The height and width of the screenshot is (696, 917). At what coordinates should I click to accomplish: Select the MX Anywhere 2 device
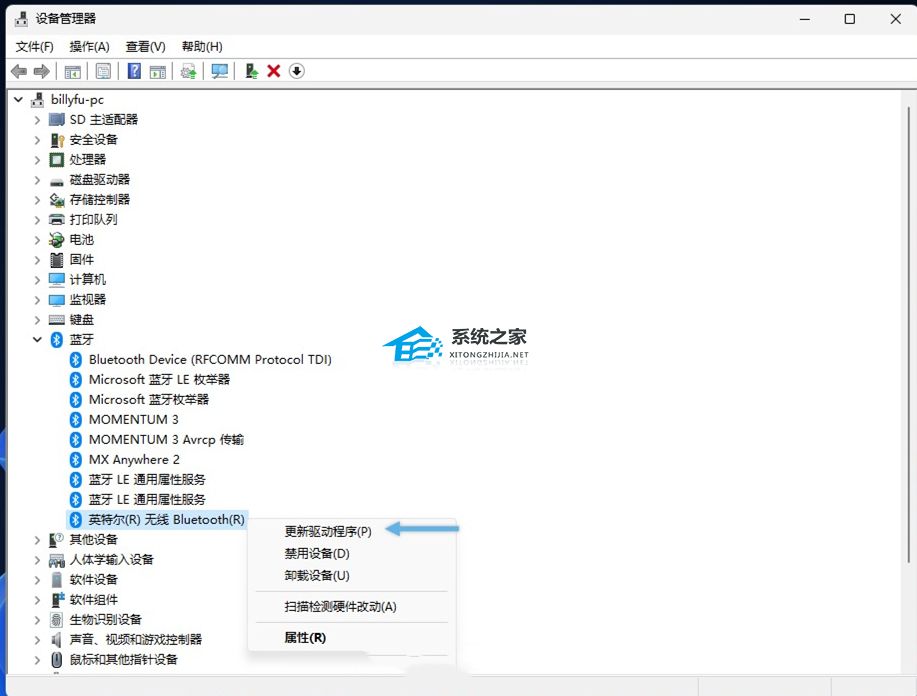(x=135, y=459)
